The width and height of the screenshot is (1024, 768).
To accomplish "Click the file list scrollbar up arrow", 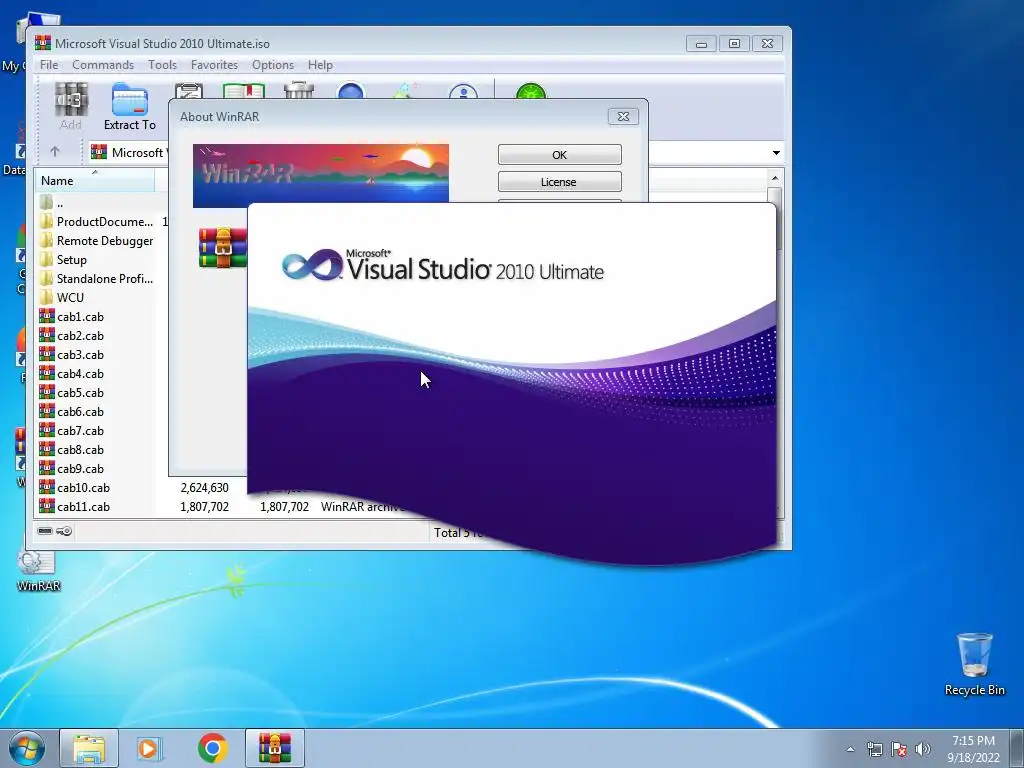I will coord(775,178).
